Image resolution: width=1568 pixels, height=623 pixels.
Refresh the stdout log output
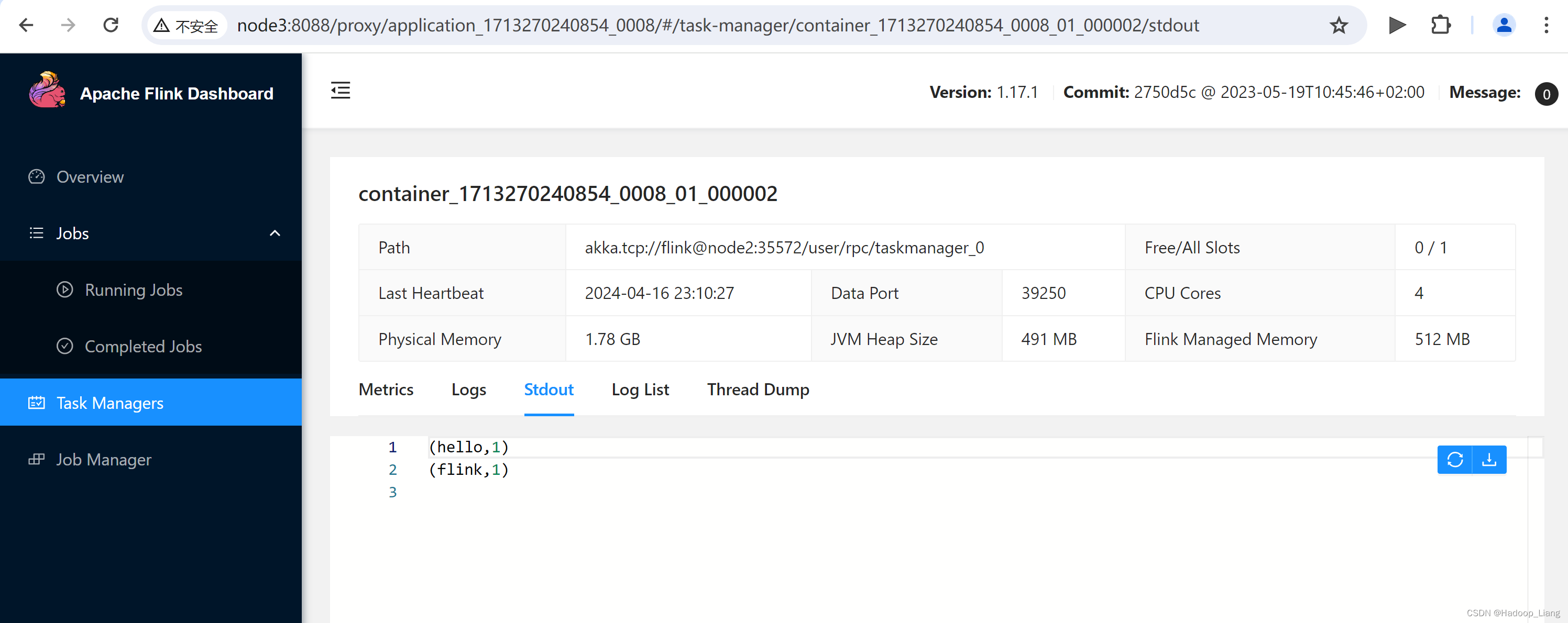(1454, 459)
